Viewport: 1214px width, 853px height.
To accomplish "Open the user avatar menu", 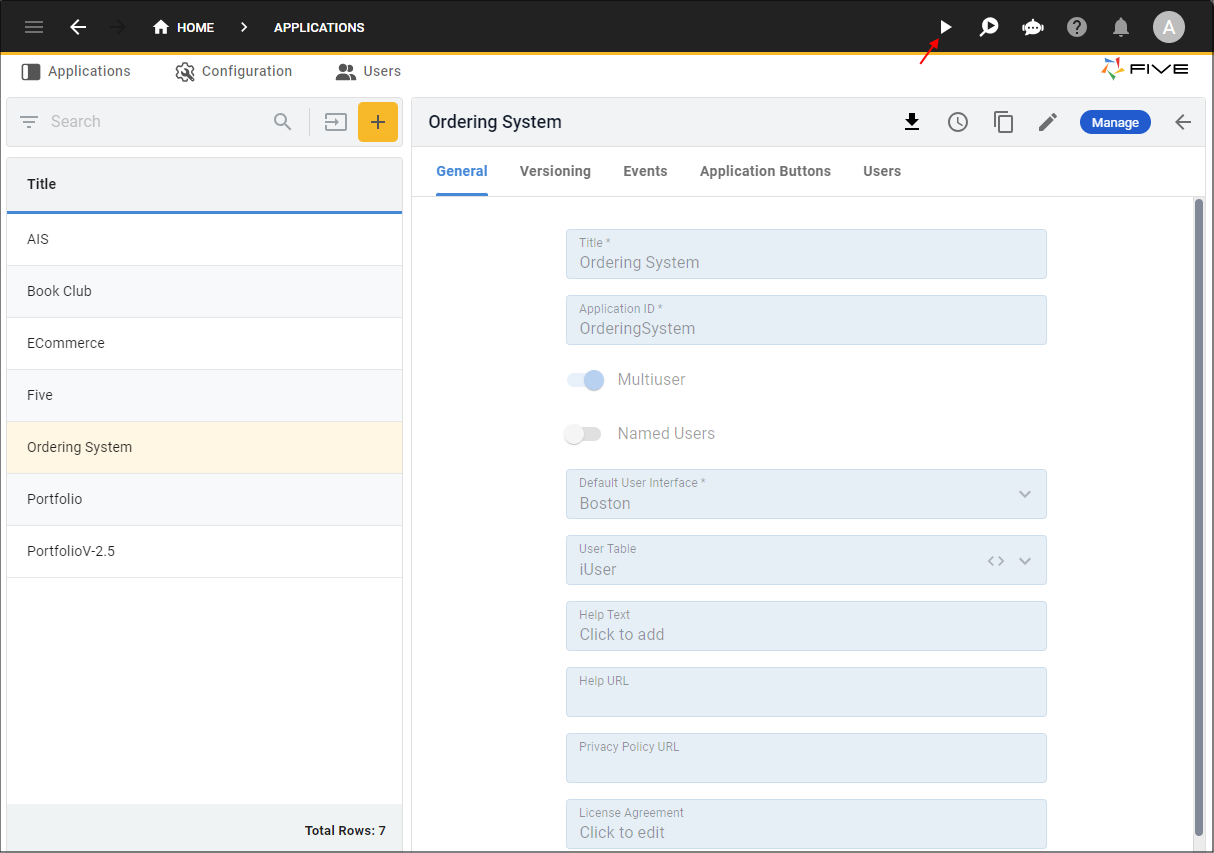I will 1169,27.
